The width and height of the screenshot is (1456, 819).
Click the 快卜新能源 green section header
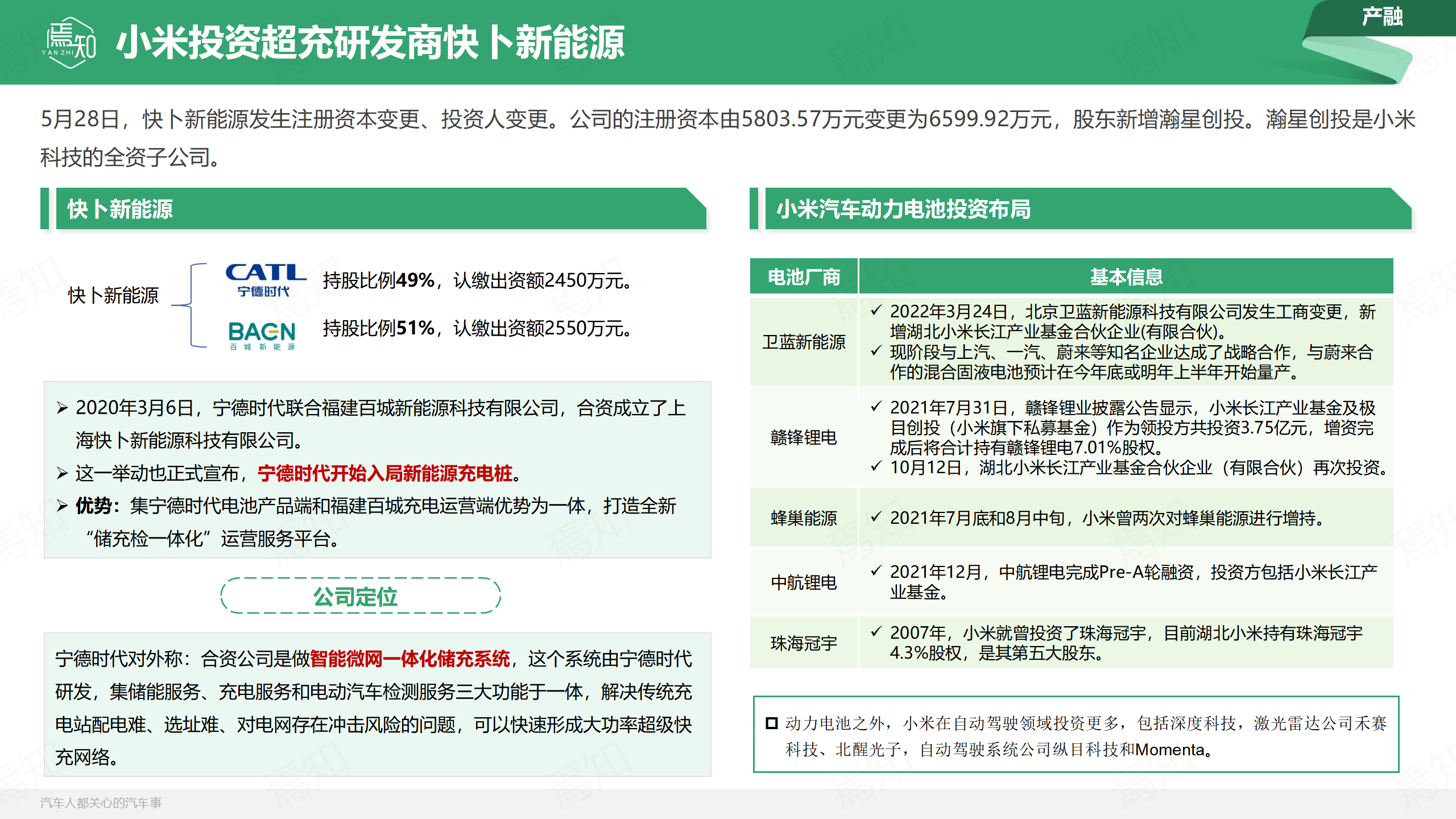(x=381, y=209)
